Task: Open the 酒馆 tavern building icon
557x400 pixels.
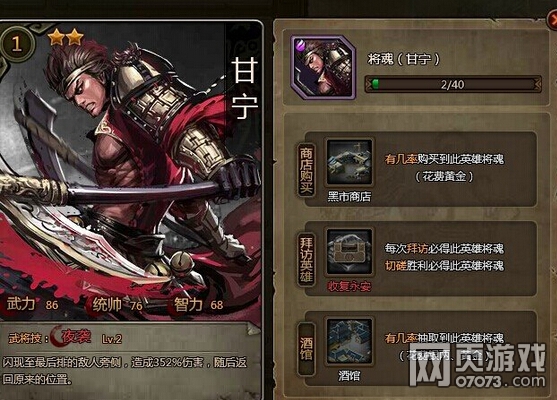Action: pyautogui.click(x=349, y=341)
